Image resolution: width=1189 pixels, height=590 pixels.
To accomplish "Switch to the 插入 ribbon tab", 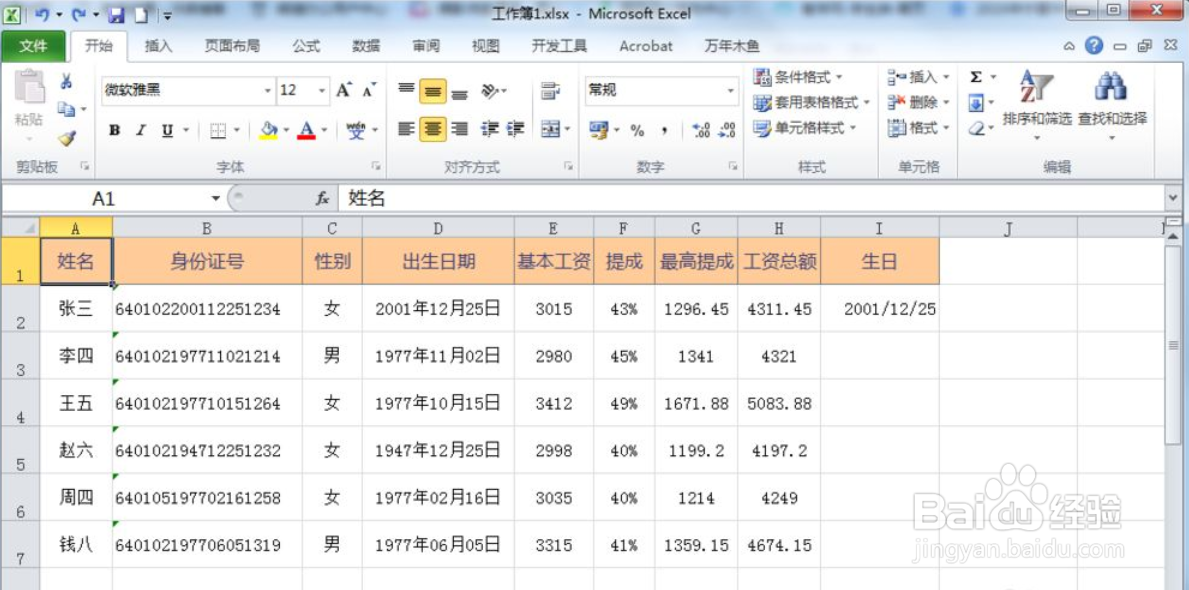I will point(159,45).
